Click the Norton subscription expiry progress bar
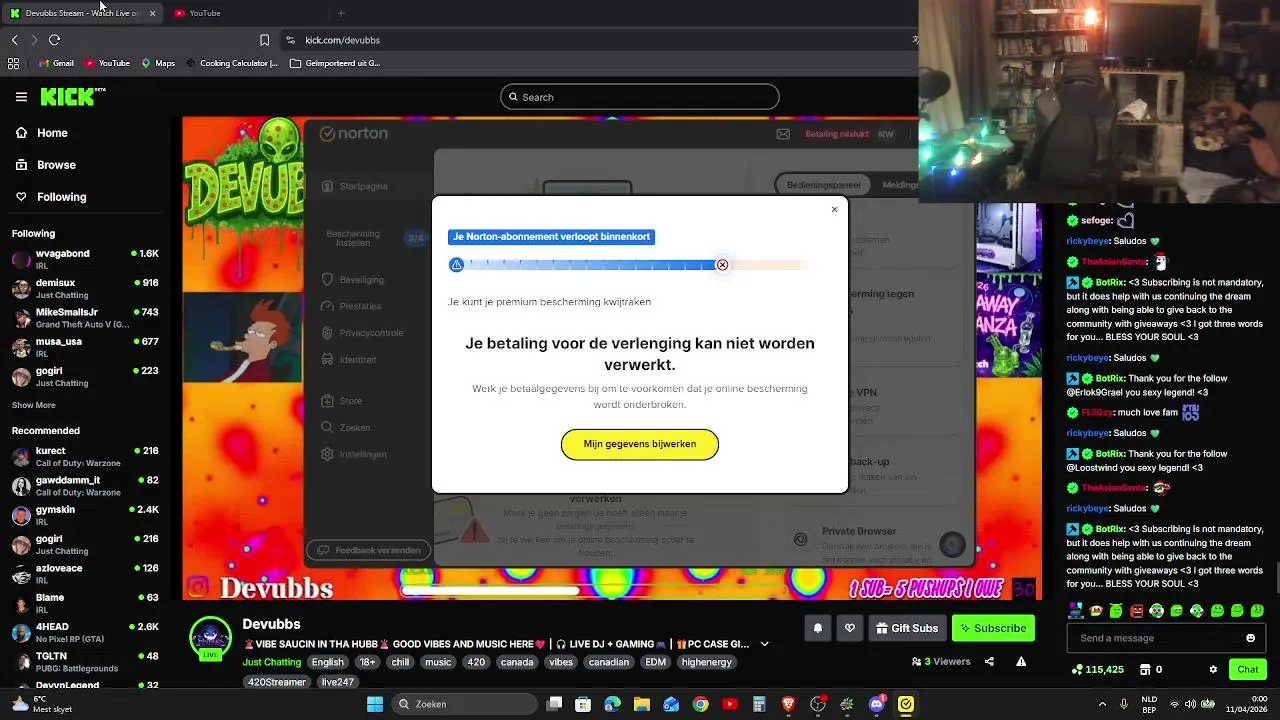 tap(629, 265)
